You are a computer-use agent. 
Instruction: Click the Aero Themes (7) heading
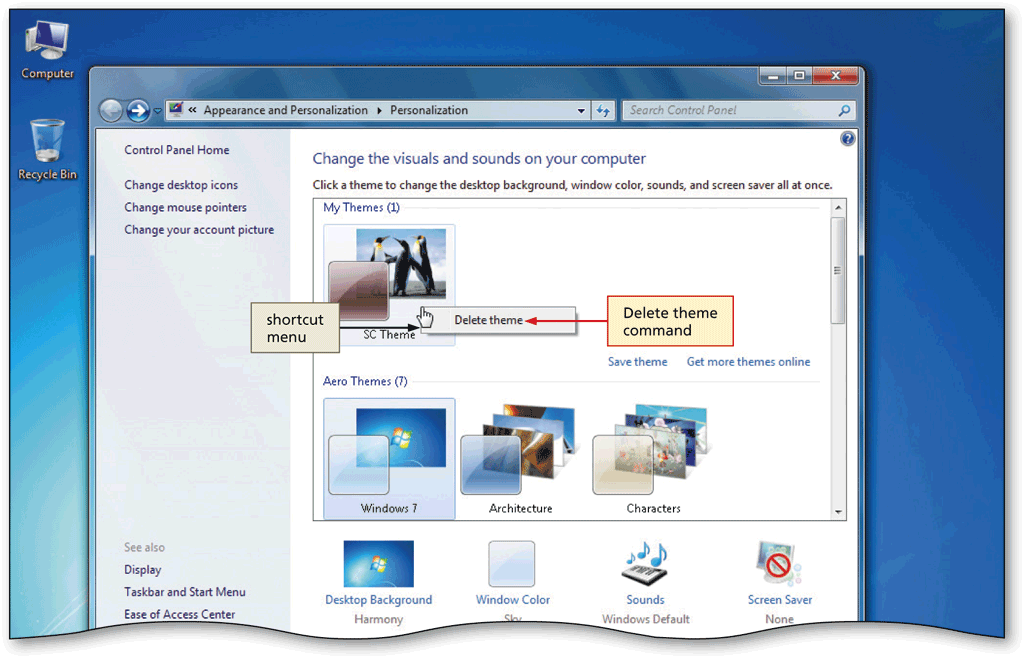pos(365,381)
